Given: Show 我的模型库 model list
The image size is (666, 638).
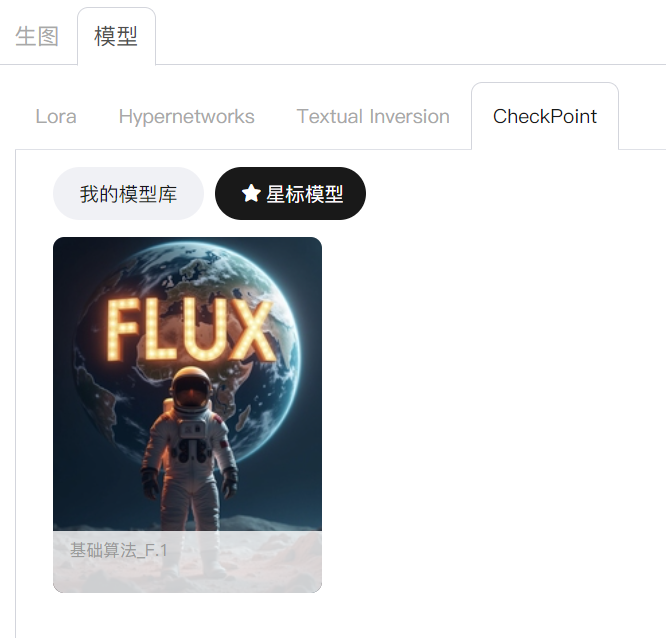Looking at the screenshot, I should tap(128, 193).
